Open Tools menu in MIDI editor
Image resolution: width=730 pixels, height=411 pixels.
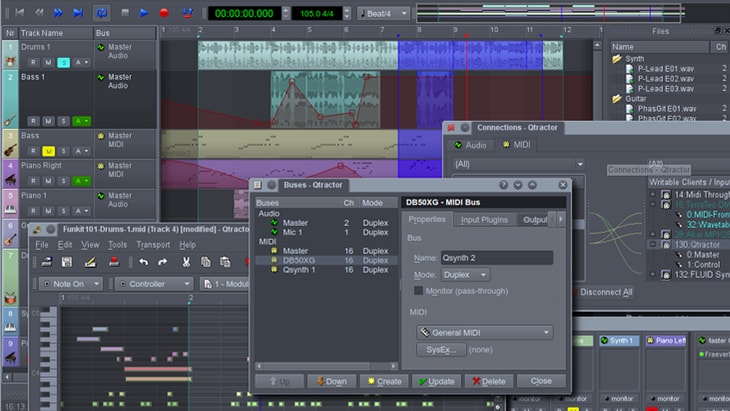pos(117,244)
